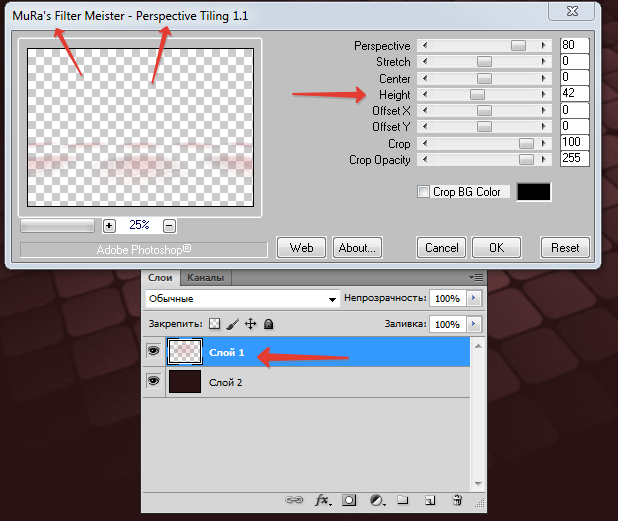Delete layer with trash icon
Viewport: 618px width, 521px height.
pos(456,499)
